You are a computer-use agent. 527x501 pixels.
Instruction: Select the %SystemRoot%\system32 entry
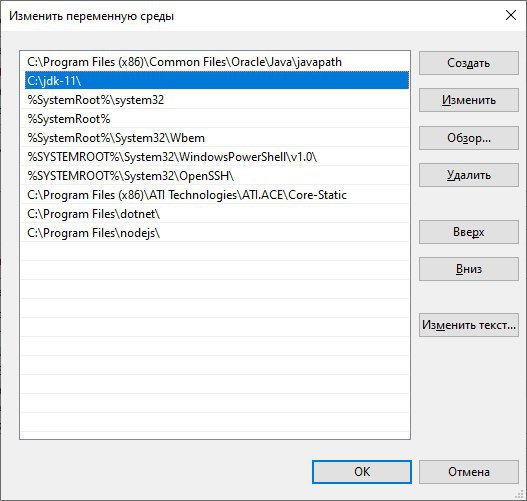click(217, 100)
